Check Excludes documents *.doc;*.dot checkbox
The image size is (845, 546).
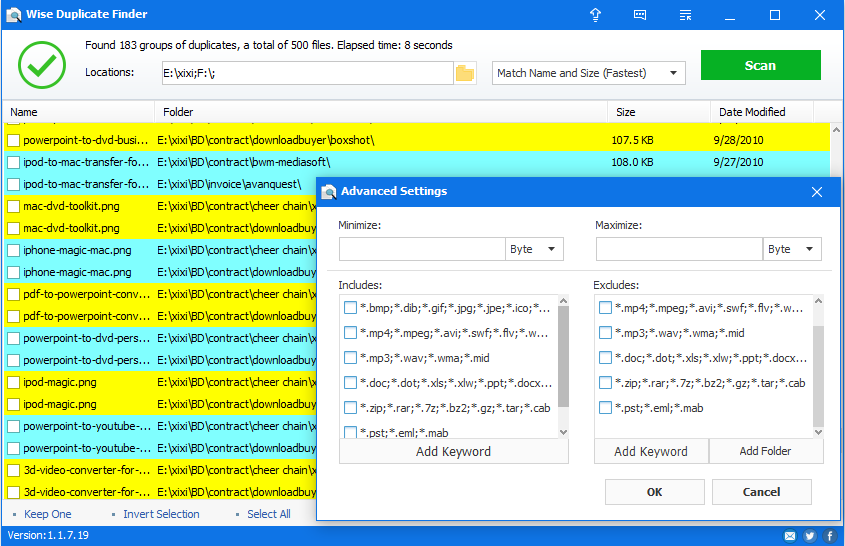click(605, 358)
